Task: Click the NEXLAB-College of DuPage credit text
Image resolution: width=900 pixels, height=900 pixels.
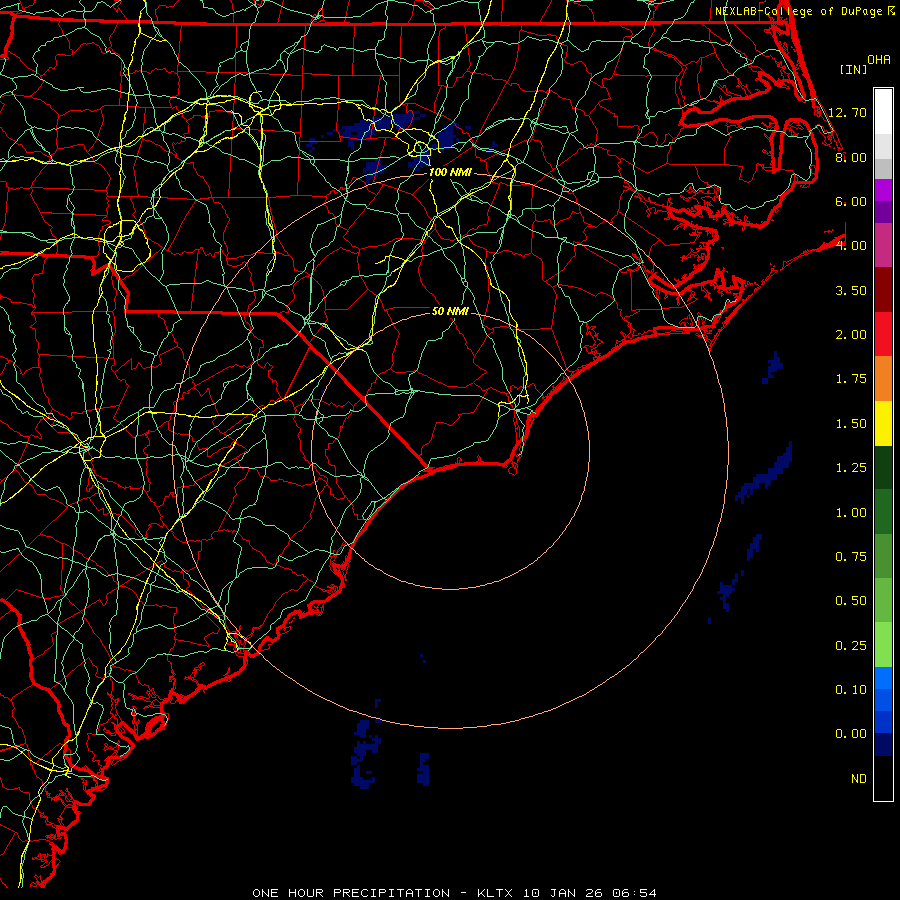Action: tap(799, 11)
